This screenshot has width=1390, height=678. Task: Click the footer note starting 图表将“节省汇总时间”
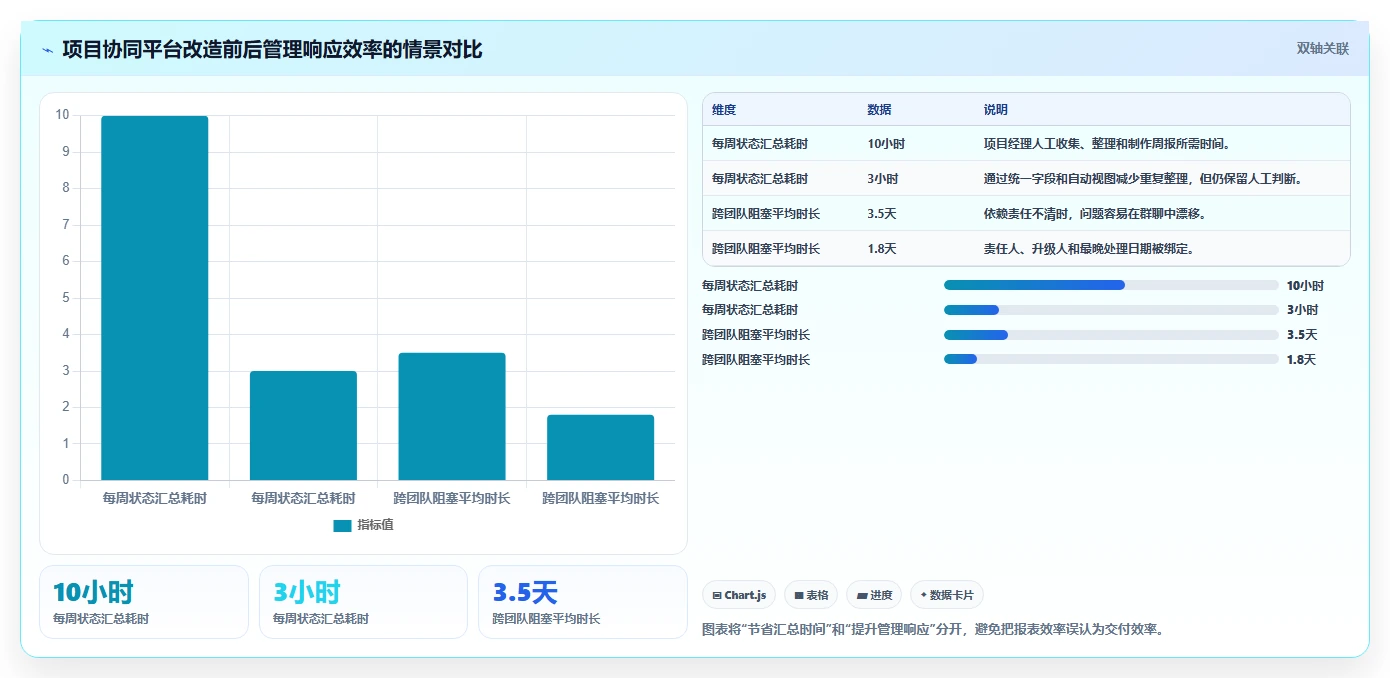point(934,630)
